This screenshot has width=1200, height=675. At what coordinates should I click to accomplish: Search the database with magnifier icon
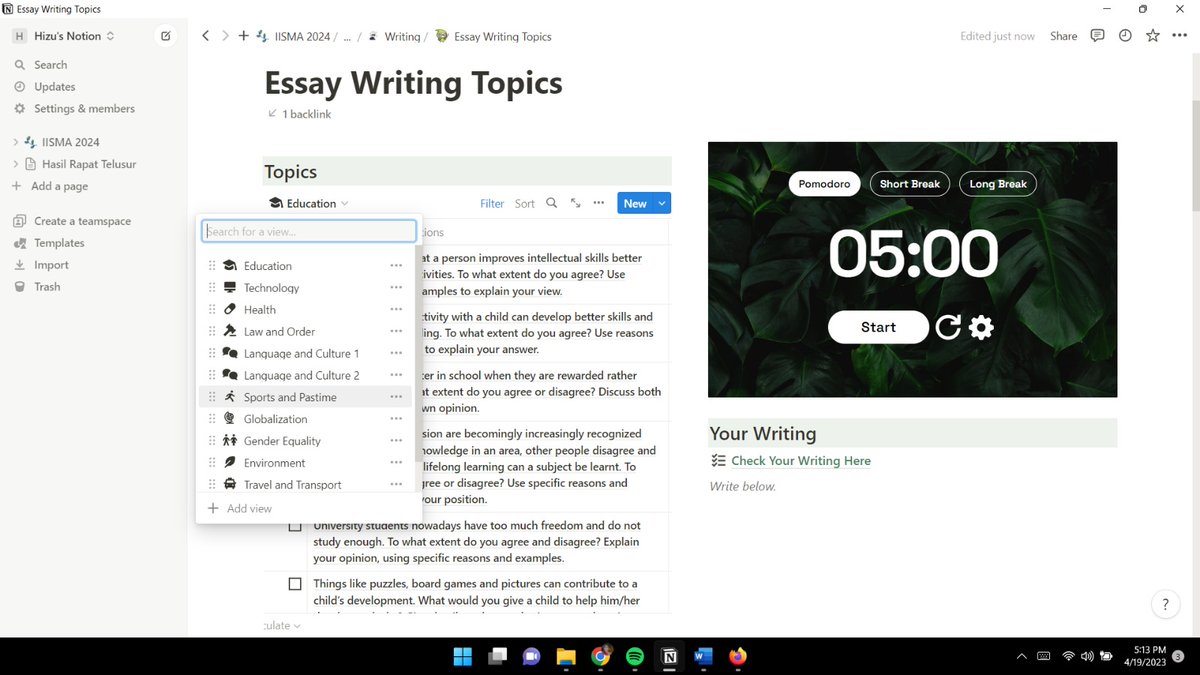[551, 203]
